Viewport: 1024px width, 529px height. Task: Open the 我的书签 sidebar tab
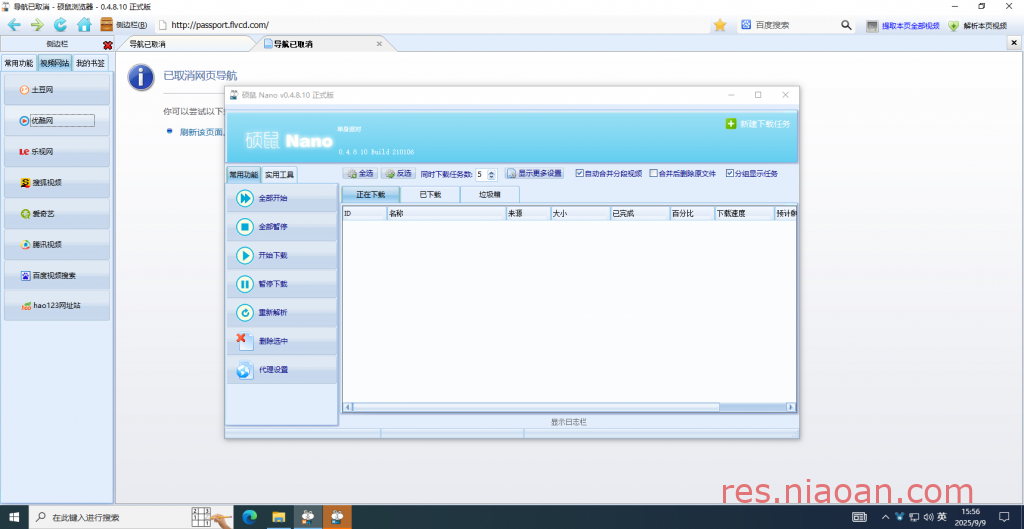[90, 63]
